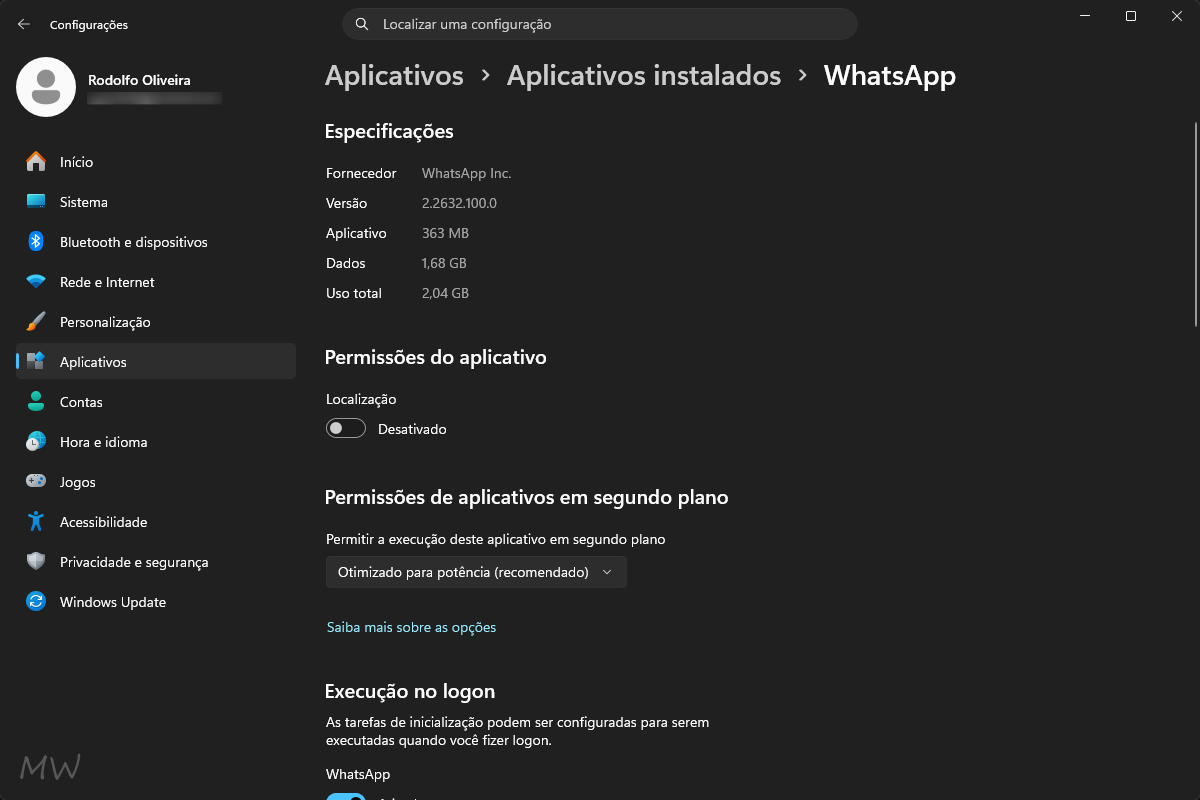The image size is (1200, 800).
Task: Open Contas settings
Action: point(156,402)
